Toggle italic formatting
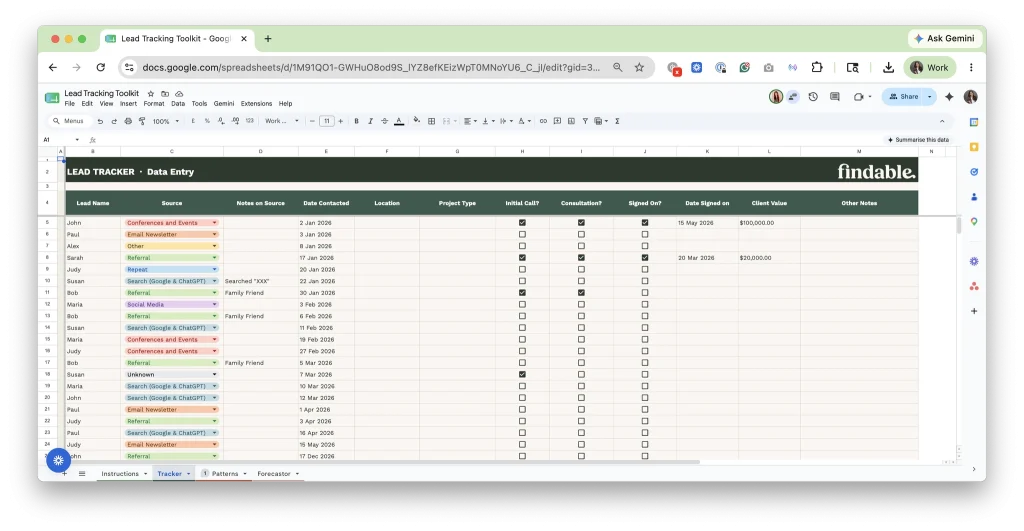This screenshot has height=531, width=1024. [370, 121]
